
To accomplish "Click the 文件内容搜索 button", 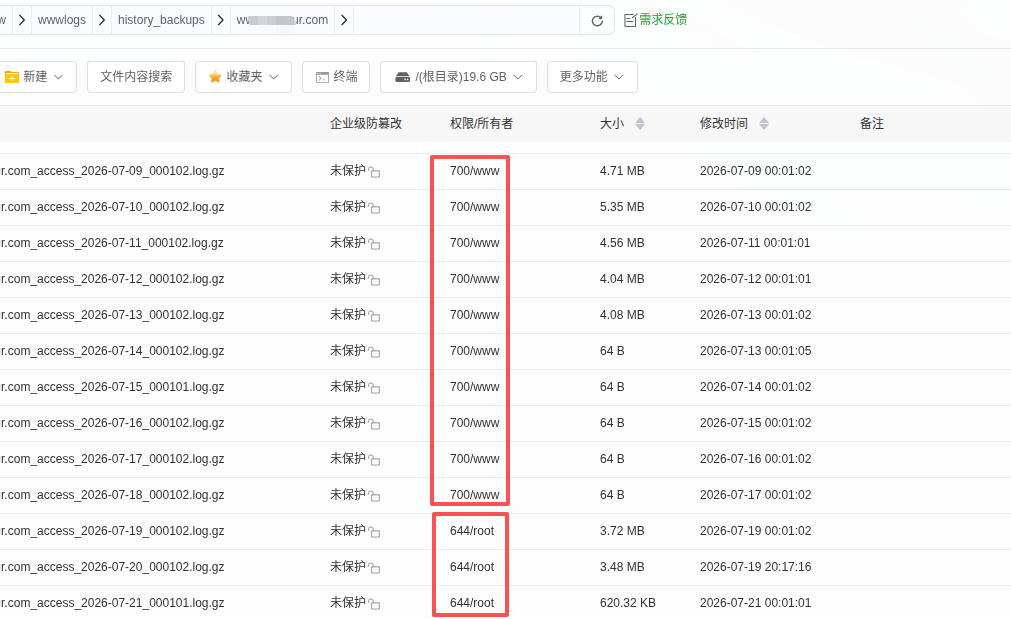I will tap(136, 77).
